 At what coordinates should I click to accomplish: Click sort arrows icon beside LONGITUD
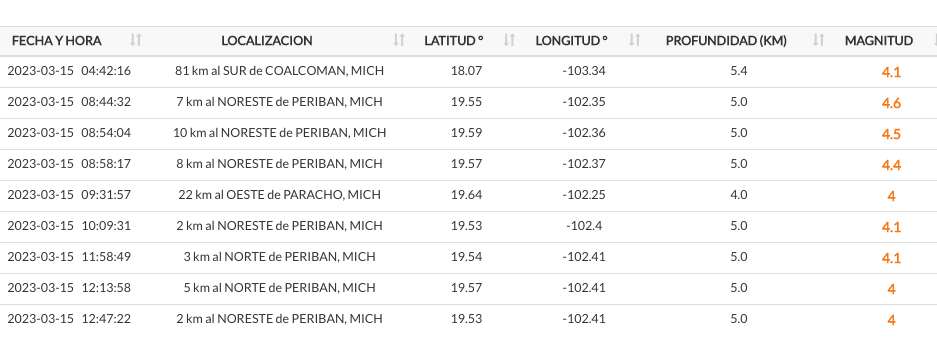[x=635, y=40]
